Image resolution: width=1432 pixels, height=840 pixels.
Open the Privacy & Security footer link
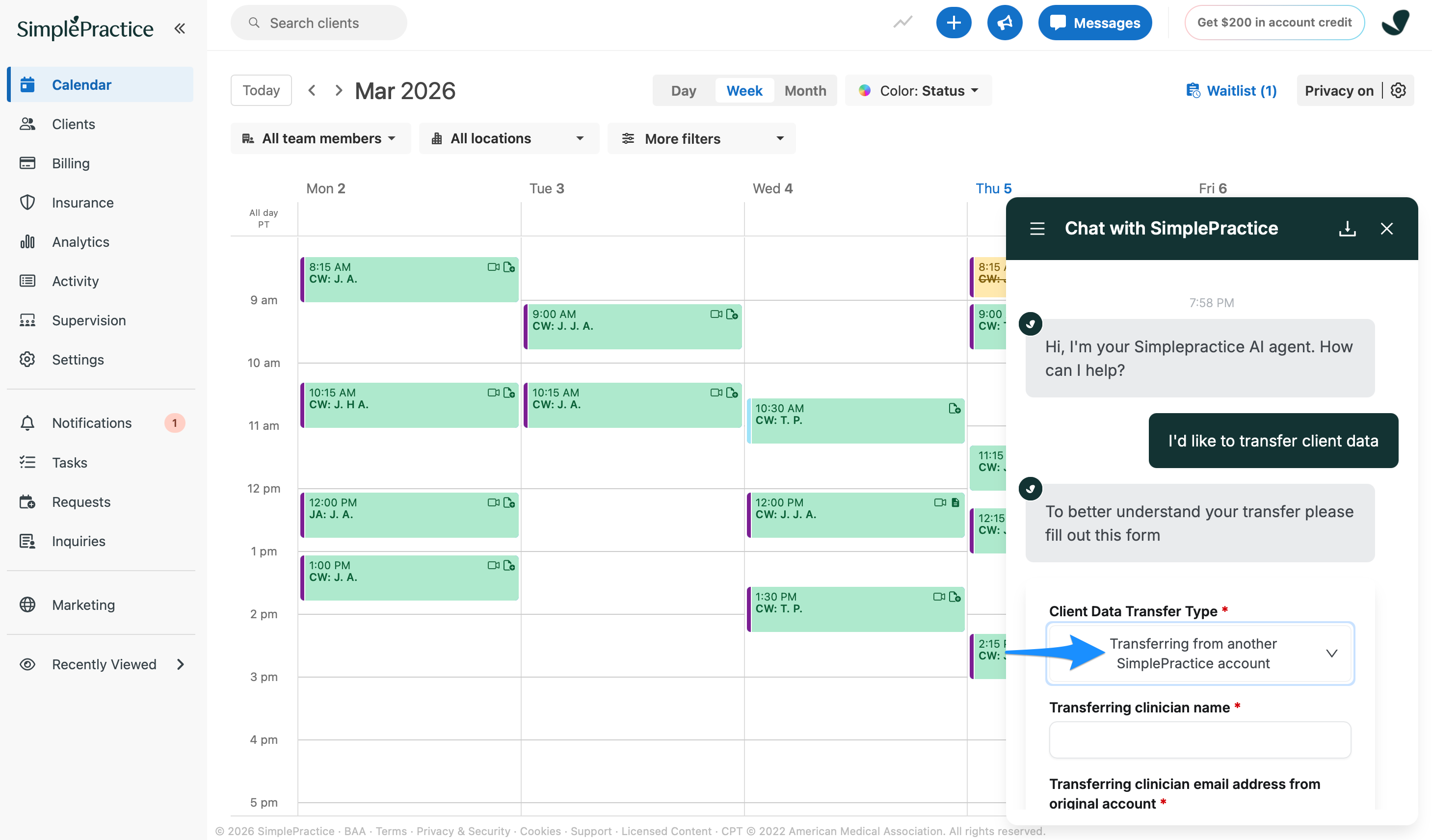pyautogui.click(x=463, y=831)
